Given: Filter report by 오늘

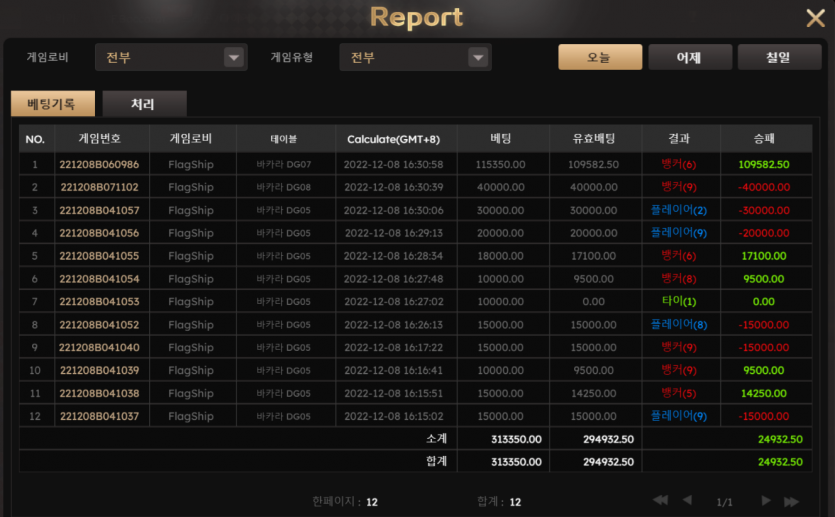Looking at the screenshot, I should click(600, 57).
